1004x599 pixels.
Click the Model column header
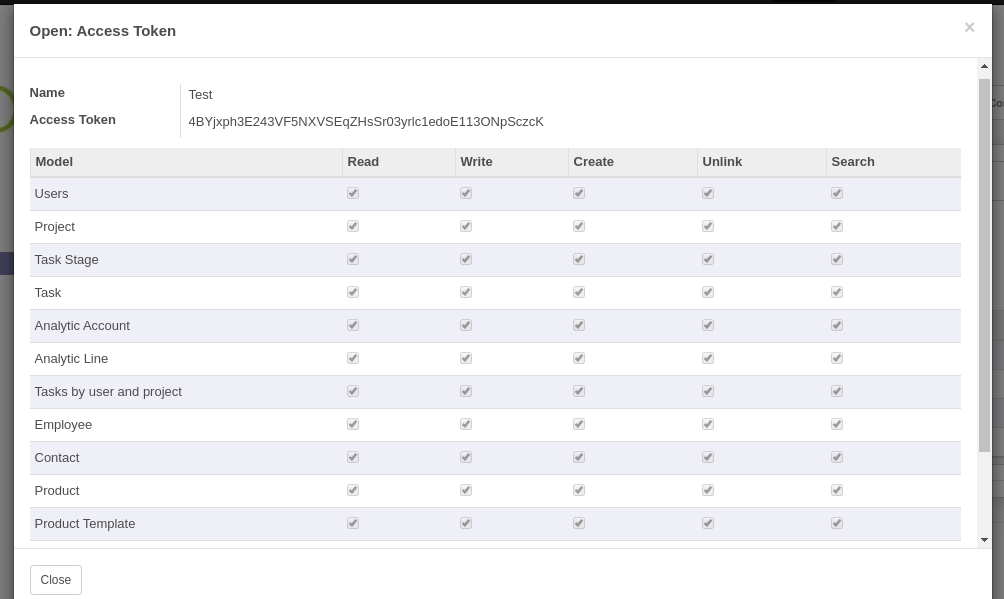[53, 161]
